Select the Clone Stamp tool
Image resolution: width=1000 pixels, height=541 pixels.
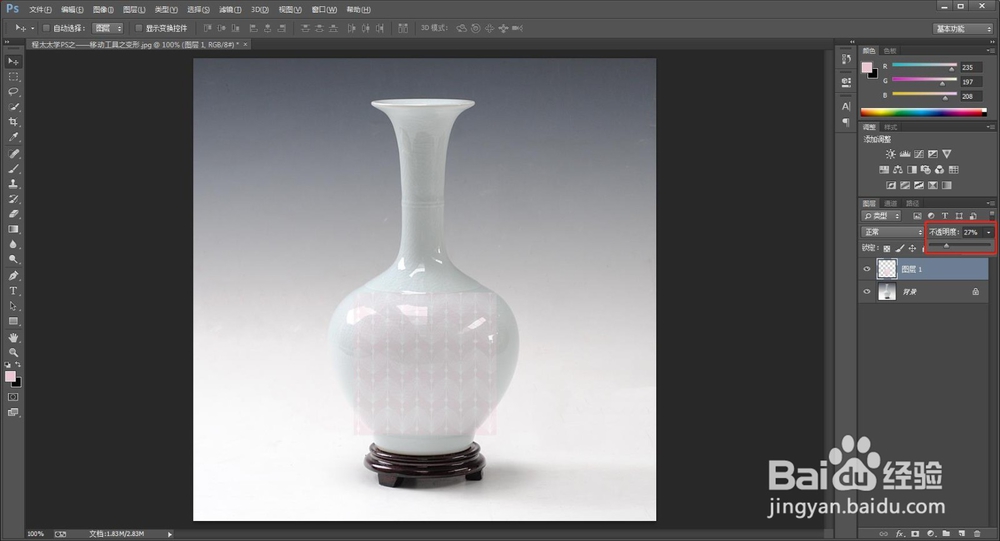click(x=13, y=184)
